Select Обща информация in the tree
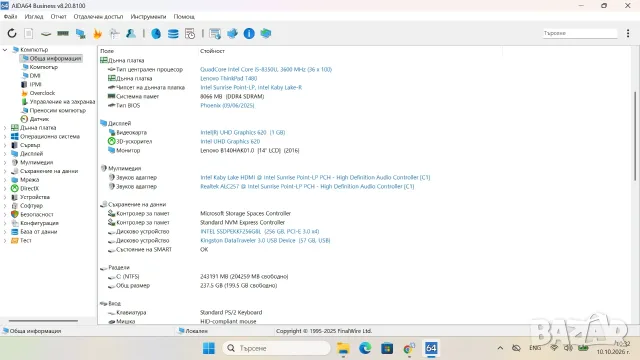The width and height of the screenshot is (640, 360). click(x=55, y=58)
